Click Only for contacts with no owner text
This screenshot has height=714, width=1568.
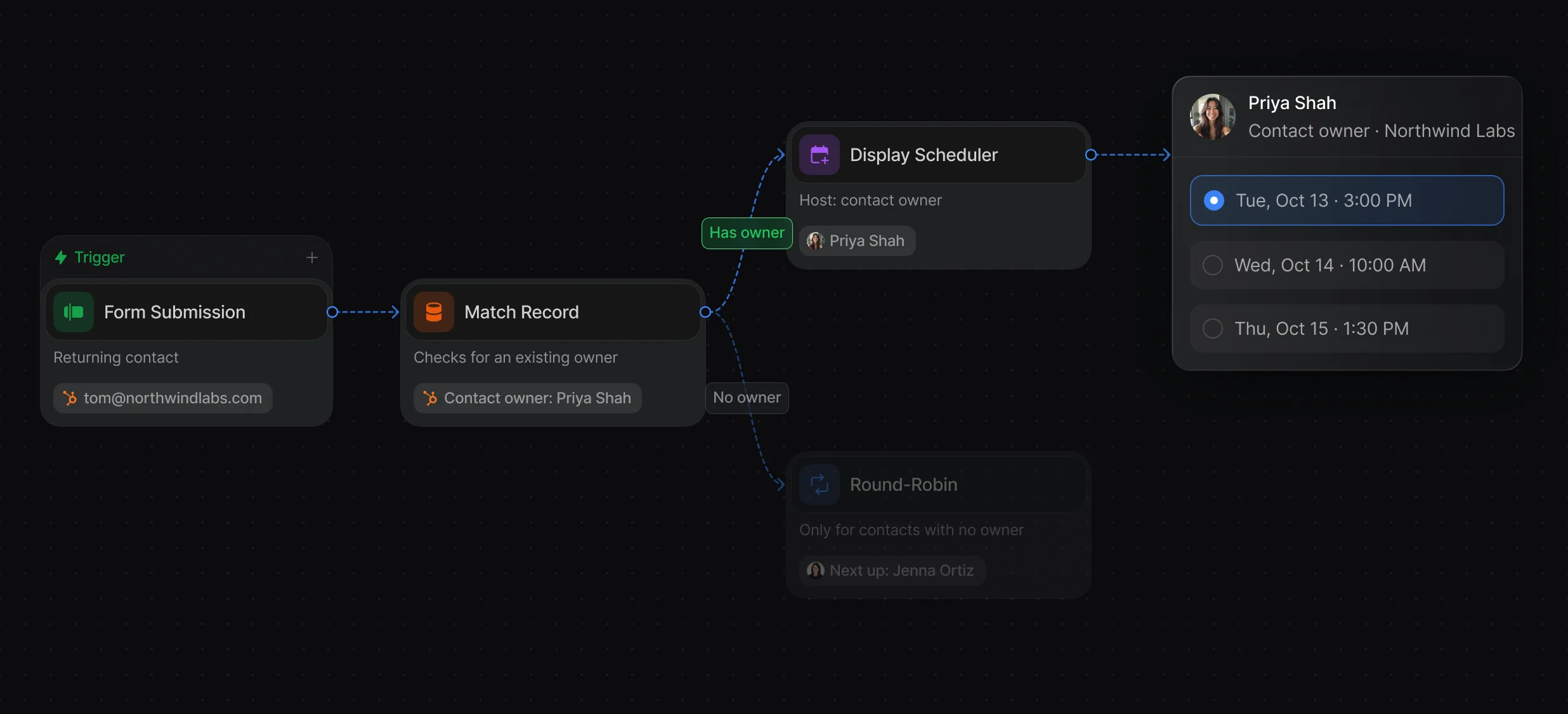point(911,530)
